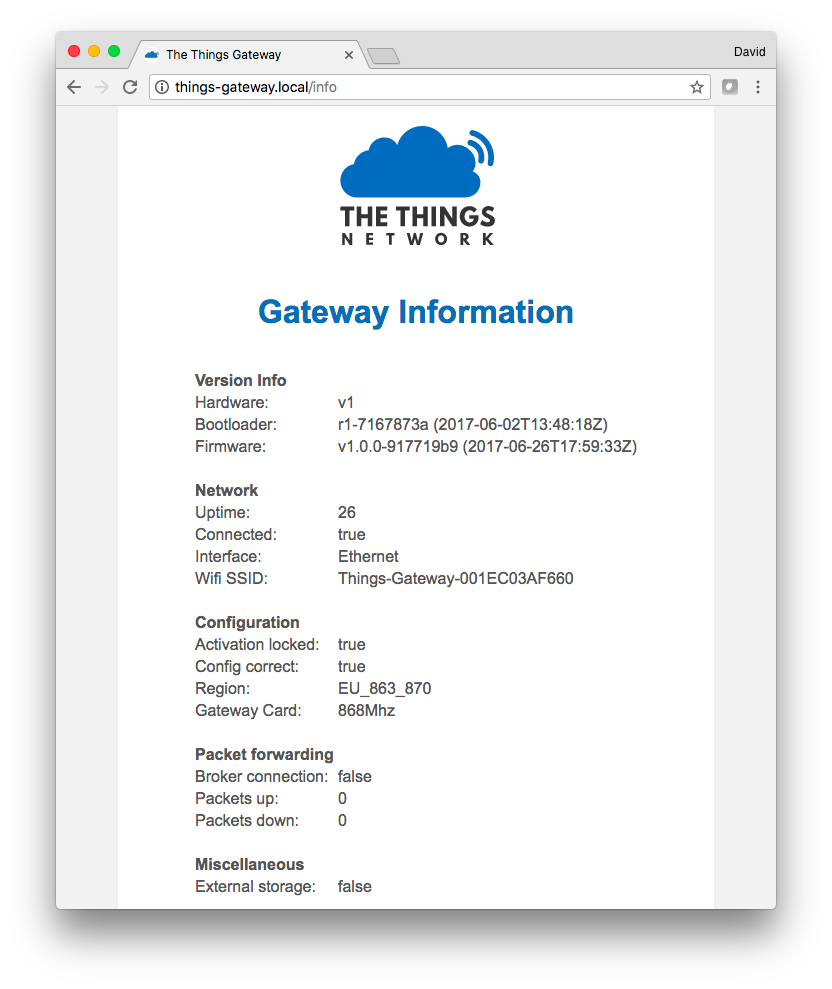Select the uptime value 26

coord(346,512)
